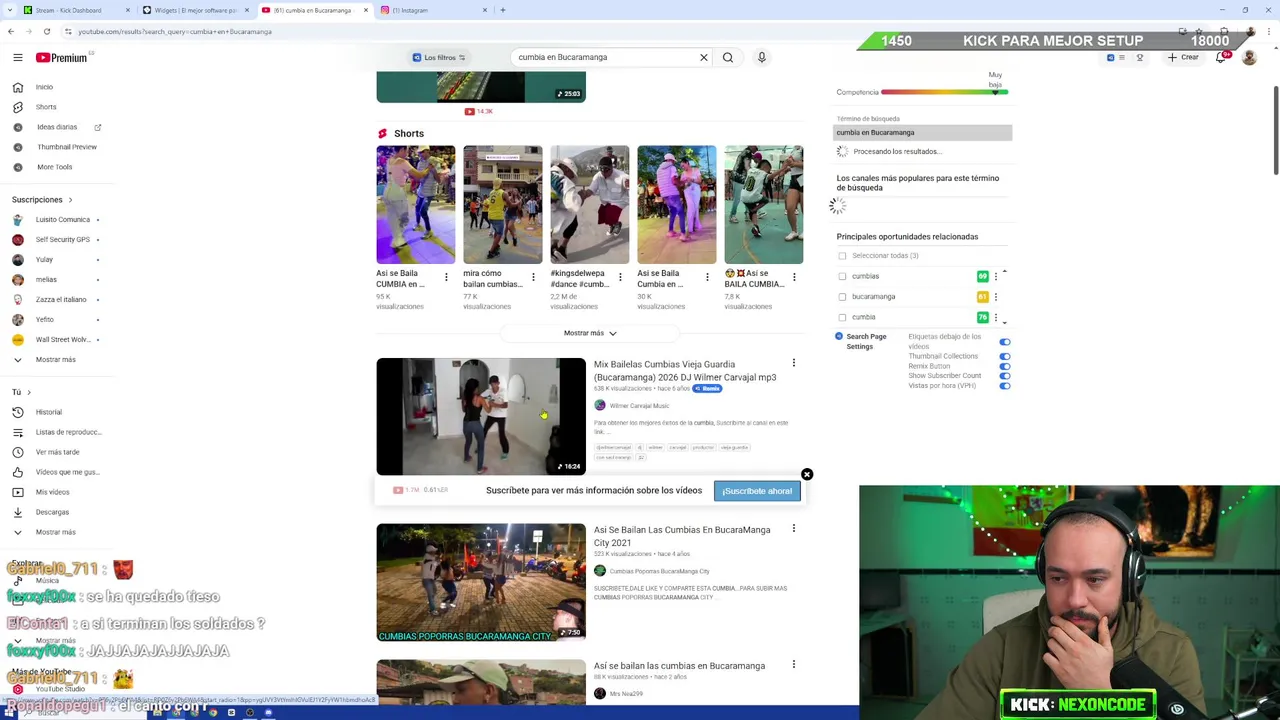Open the account avatar menu
The width and height of the screenshot is (1280, 720).
1249,57
